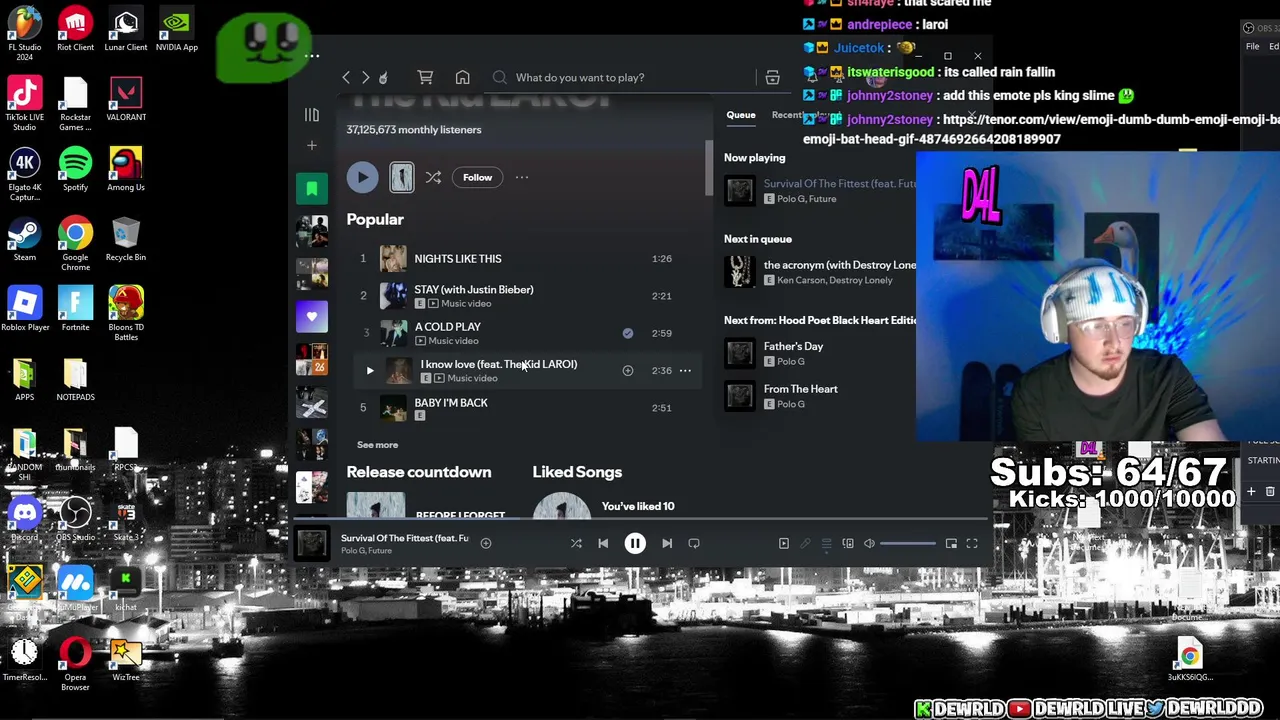Open the green bookmark playlist in the sidebar
The height and width of the screenshot is (720, 1280).
311,188
